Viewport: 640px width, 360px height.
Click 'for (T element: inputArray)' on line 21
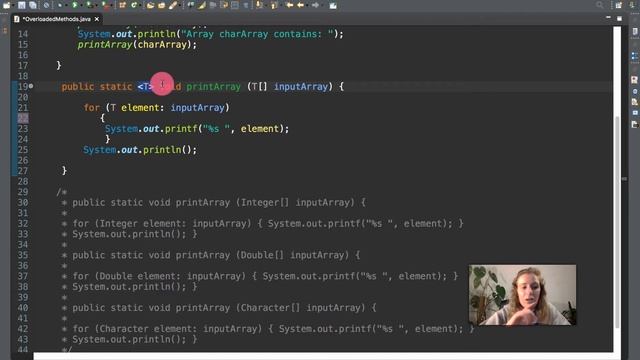[156, 108]
